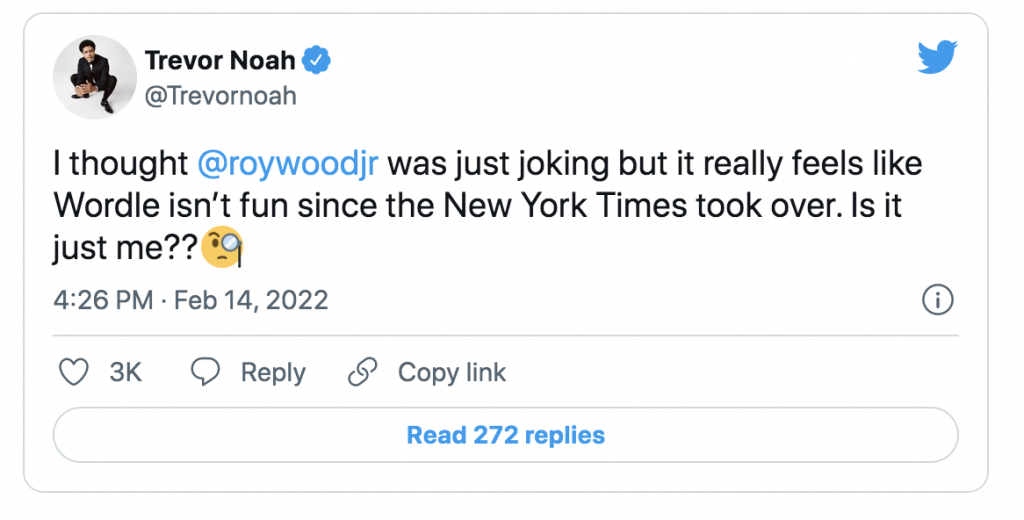
Task: Click the Trevor Noah display name
Action: pyautogui.click(x=219, y=60)
